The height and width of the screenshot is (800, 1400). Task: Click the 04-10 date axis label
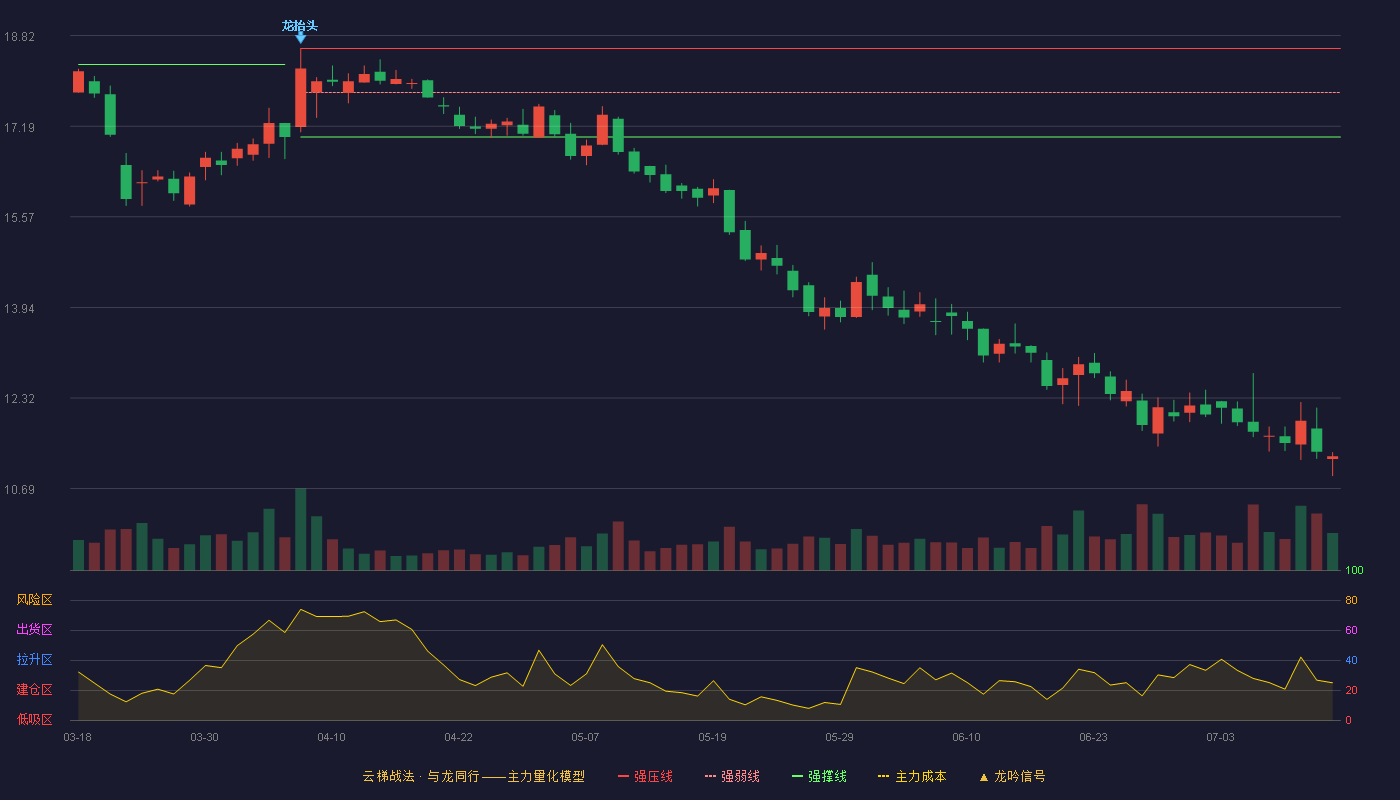coord(331,737)
